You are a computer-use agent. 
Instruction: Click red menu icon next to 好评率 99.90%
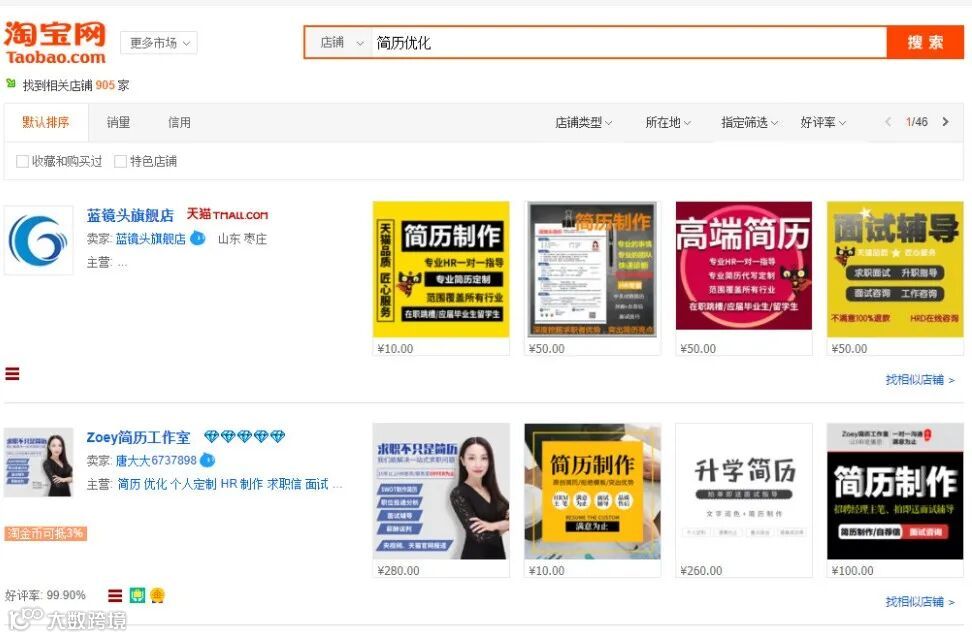(115, 596)
